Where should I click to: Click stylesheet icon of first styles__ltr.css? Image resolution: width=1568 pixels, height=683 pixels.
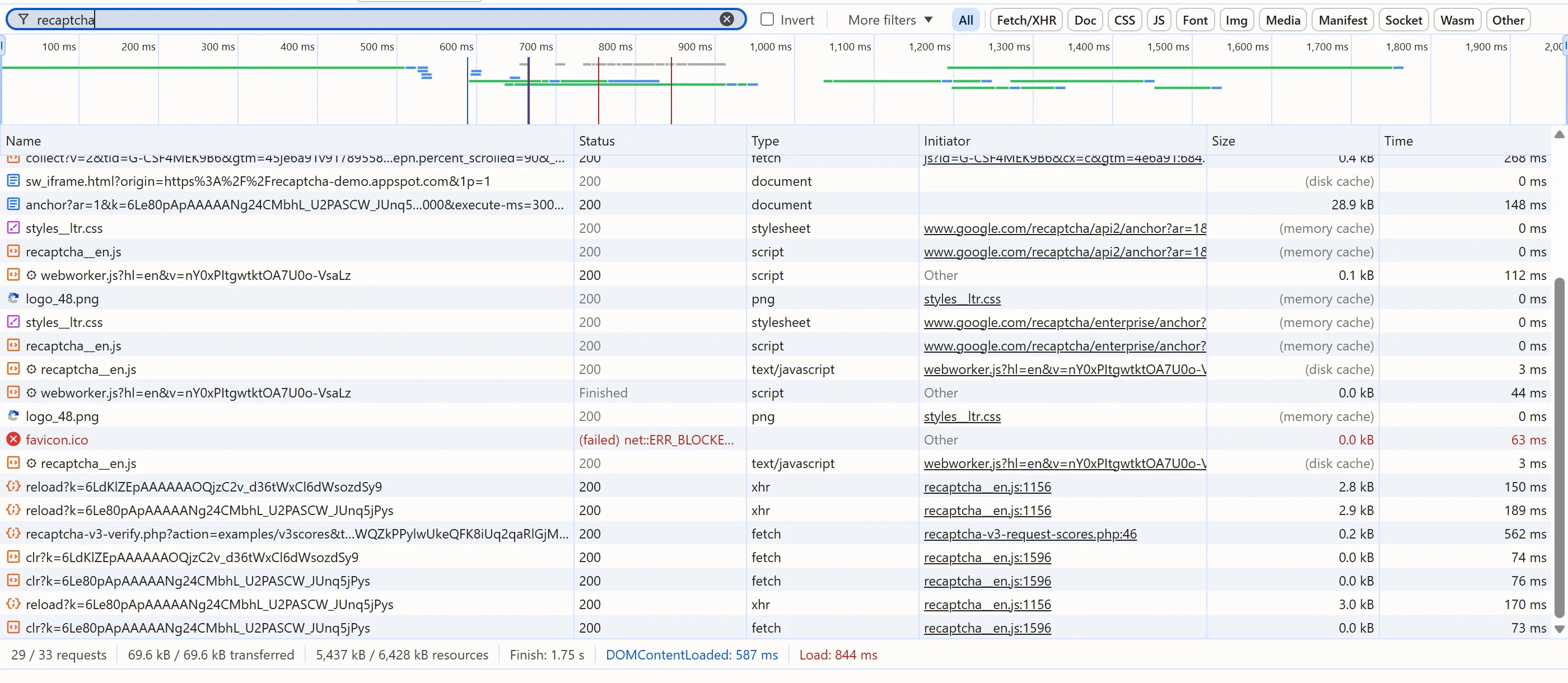pyautogui.click(x=13, y=228)
